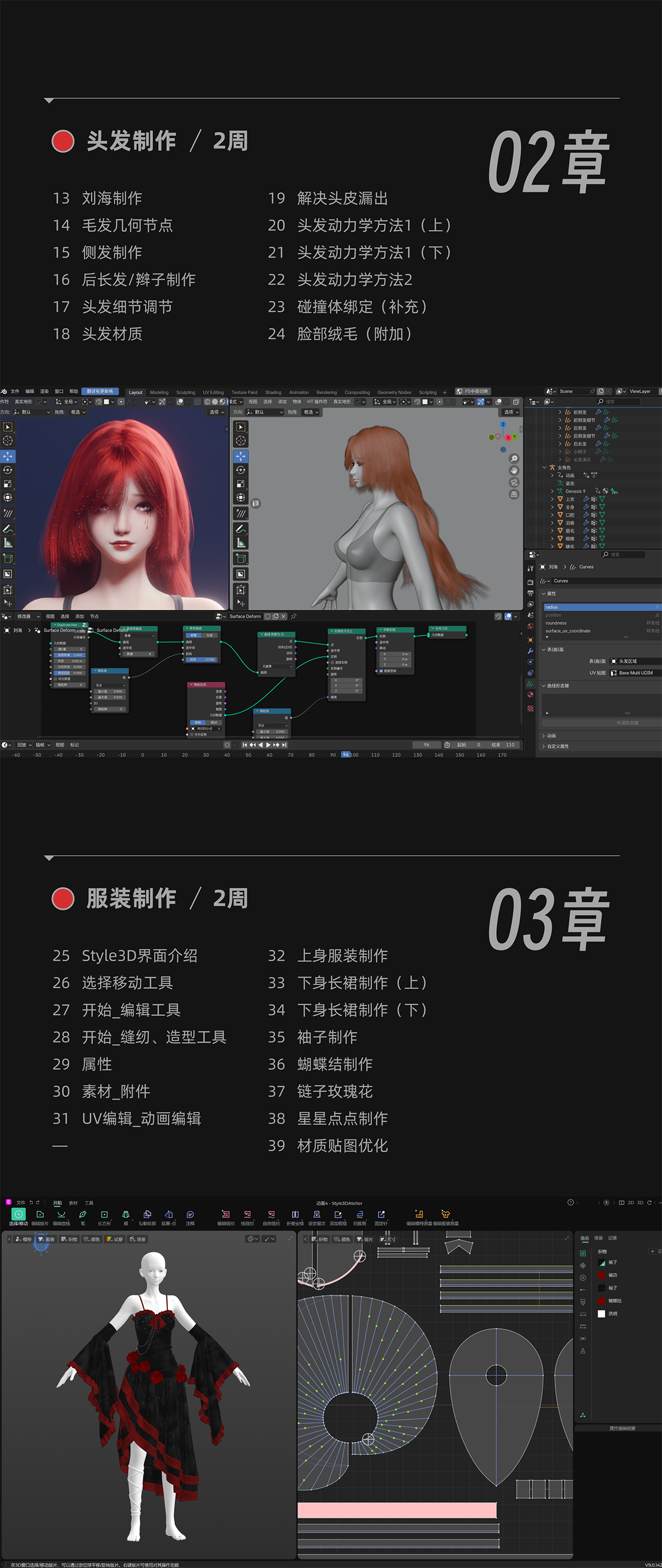Expand the 自定义属性 panel
Viewport: 662px width, 1568px height.
pyautogui.click(x=543, y=746)
